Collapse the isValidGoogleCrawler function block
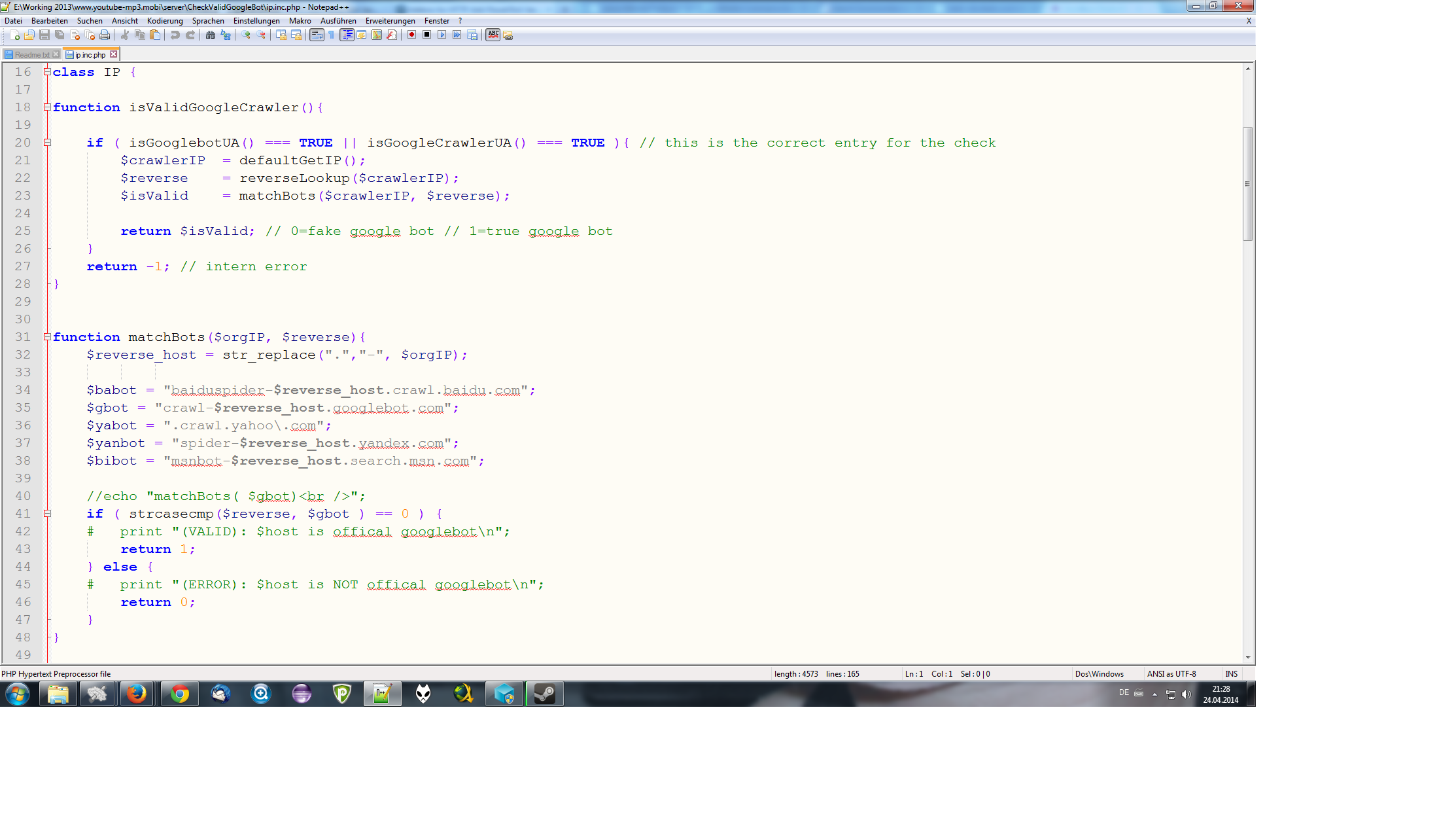 coord(47,107)
